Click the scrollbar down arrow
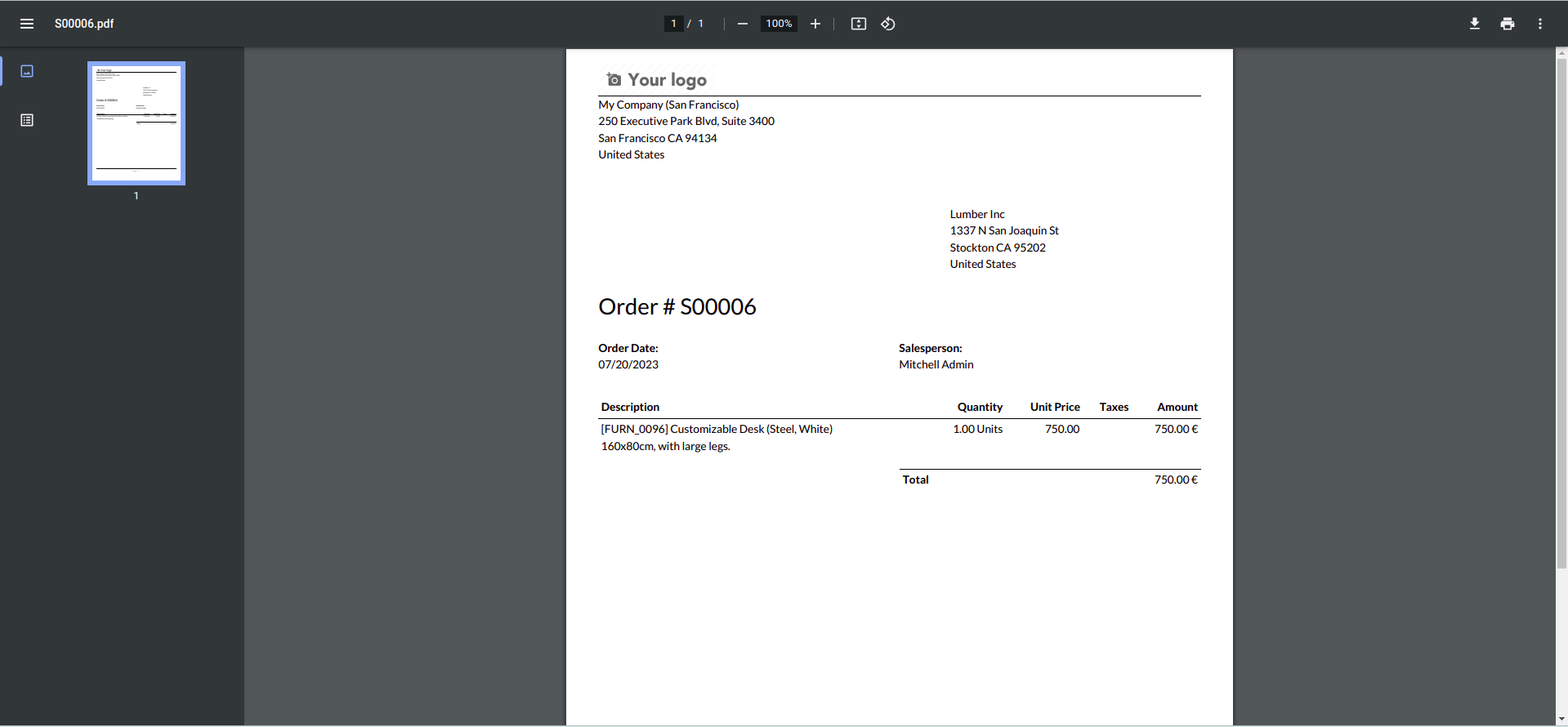 [1561, 720]
